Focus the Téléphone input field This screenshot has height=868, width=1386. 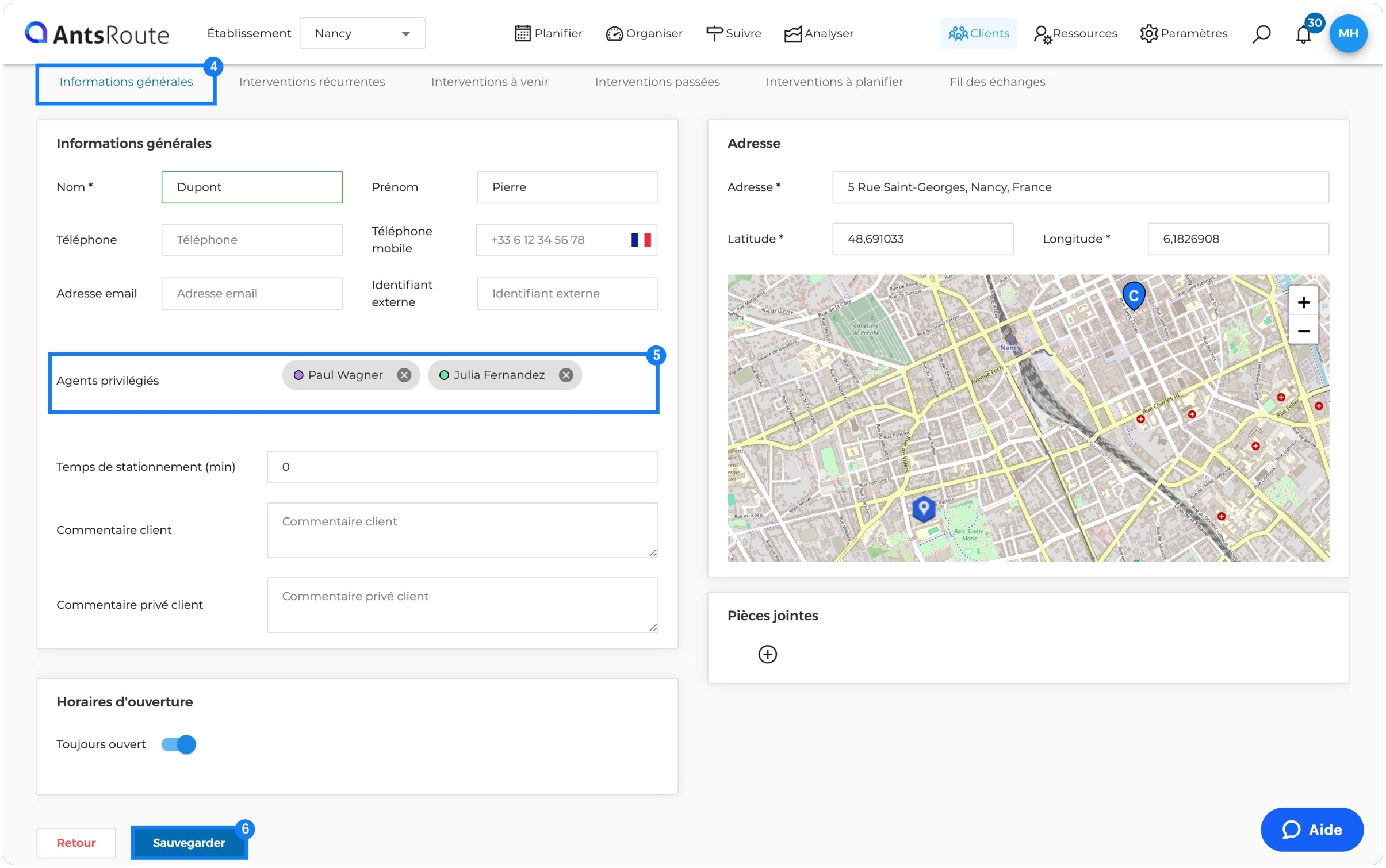[x=252, y=240]
